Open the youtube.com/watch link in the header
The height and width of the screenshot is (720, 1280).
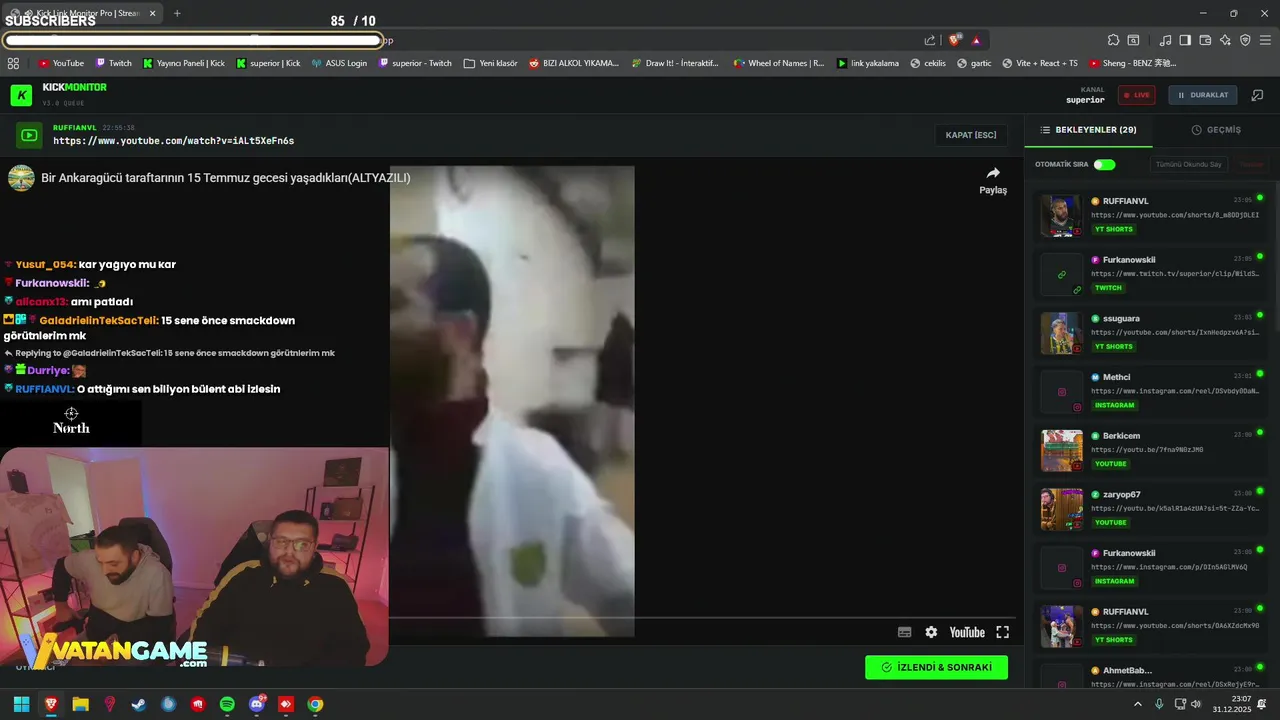174,141
